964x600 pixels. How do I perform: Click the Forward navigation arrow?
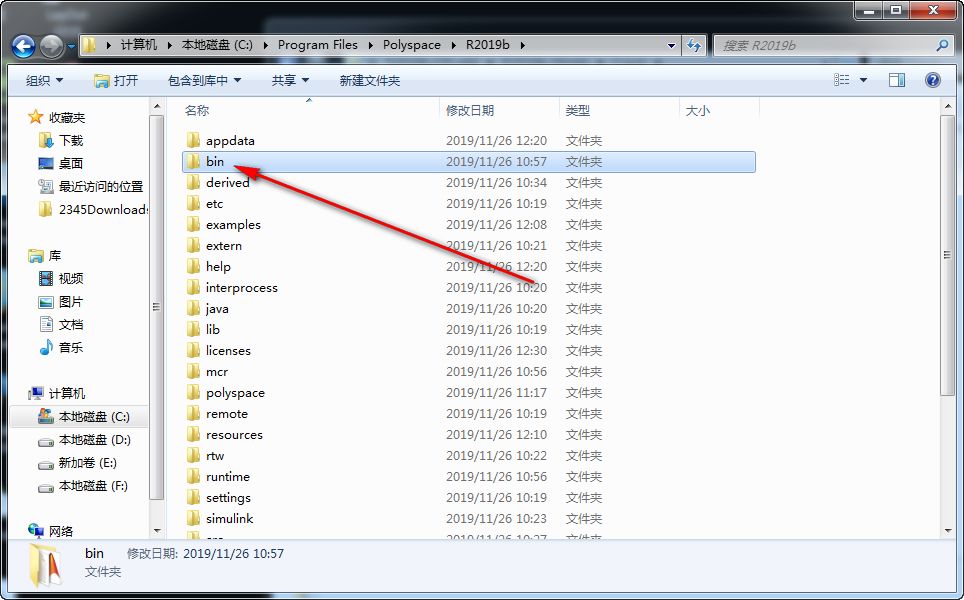51,45
